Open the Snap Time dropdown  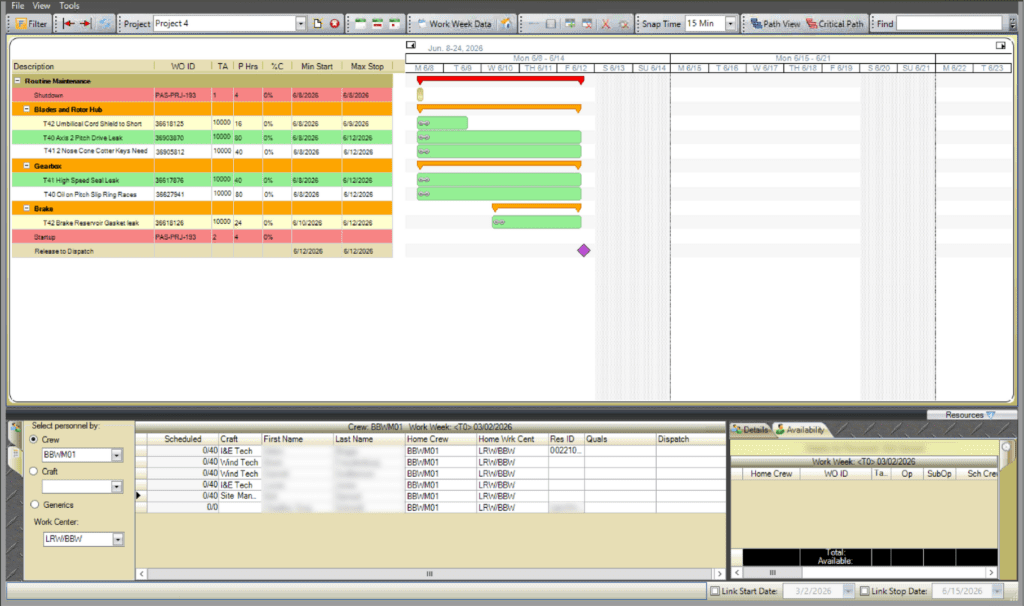point(730,23)
